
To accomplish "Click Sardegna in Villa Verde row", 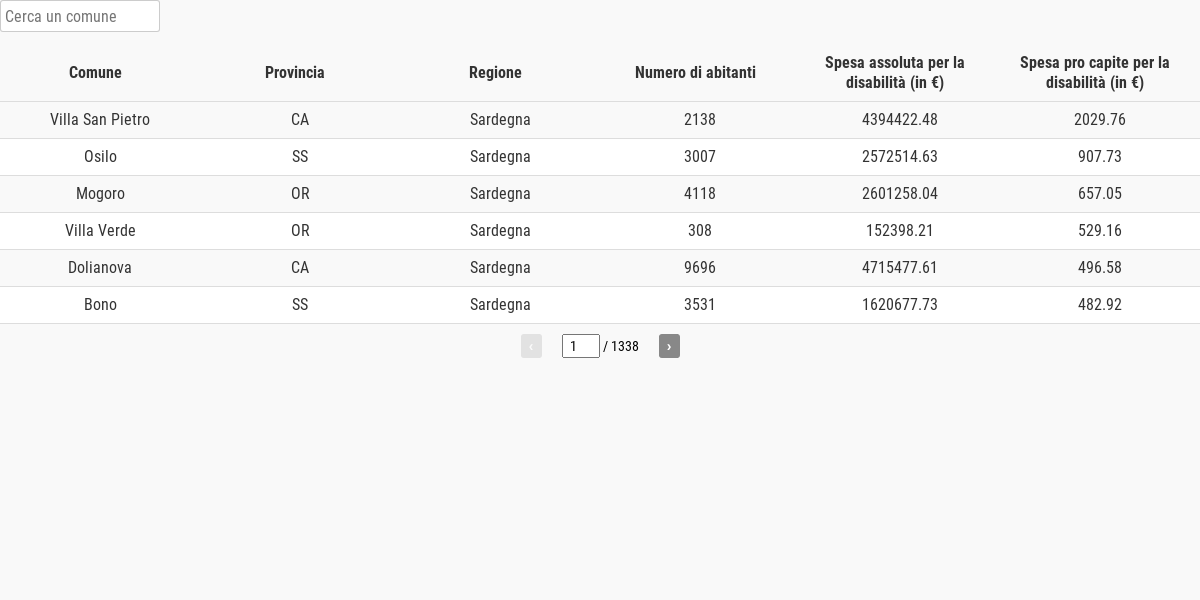I will pos(500,231).
